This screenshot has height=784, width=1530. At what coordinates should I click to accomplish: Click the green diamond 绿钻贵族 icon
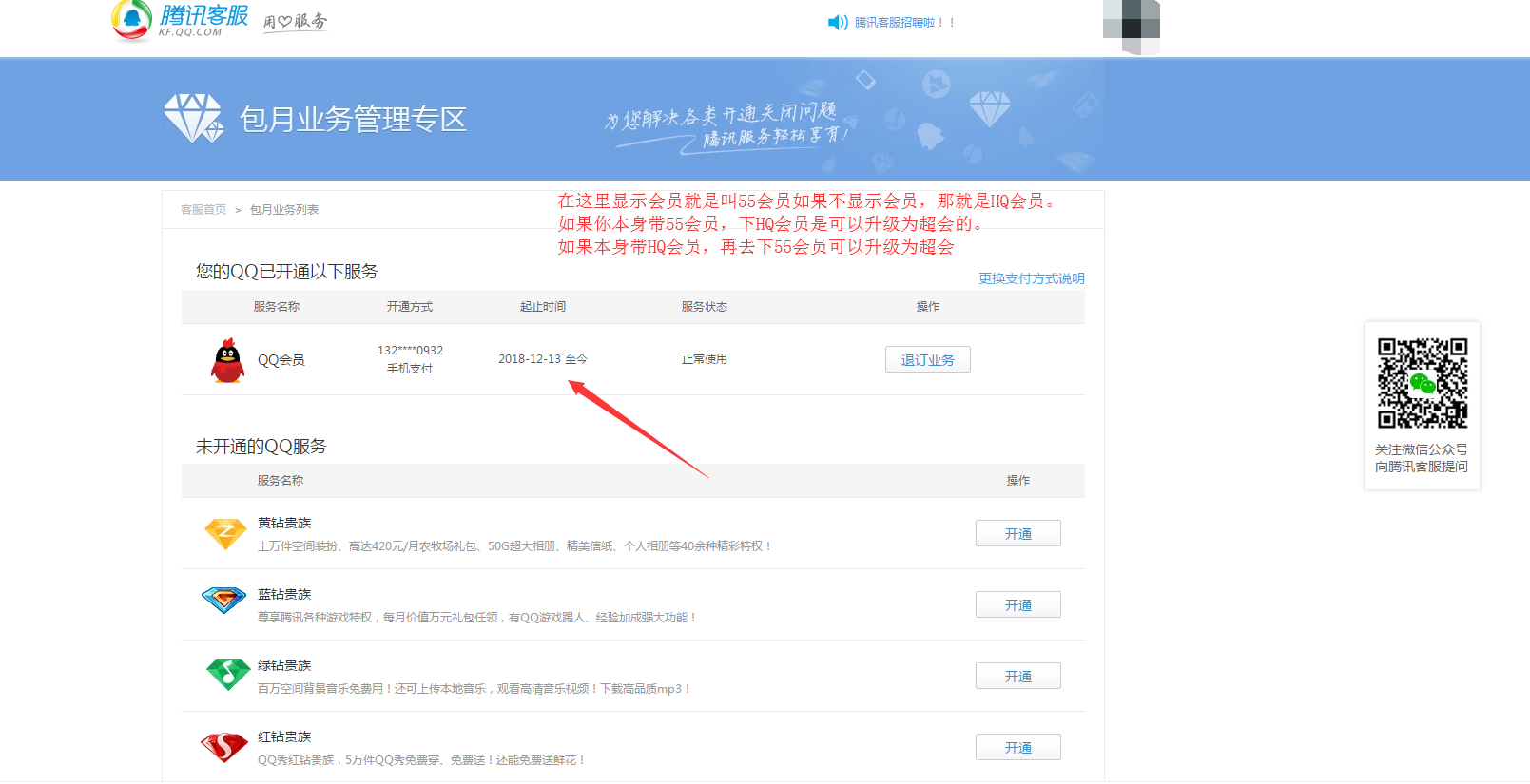click(x=228, y=674)
